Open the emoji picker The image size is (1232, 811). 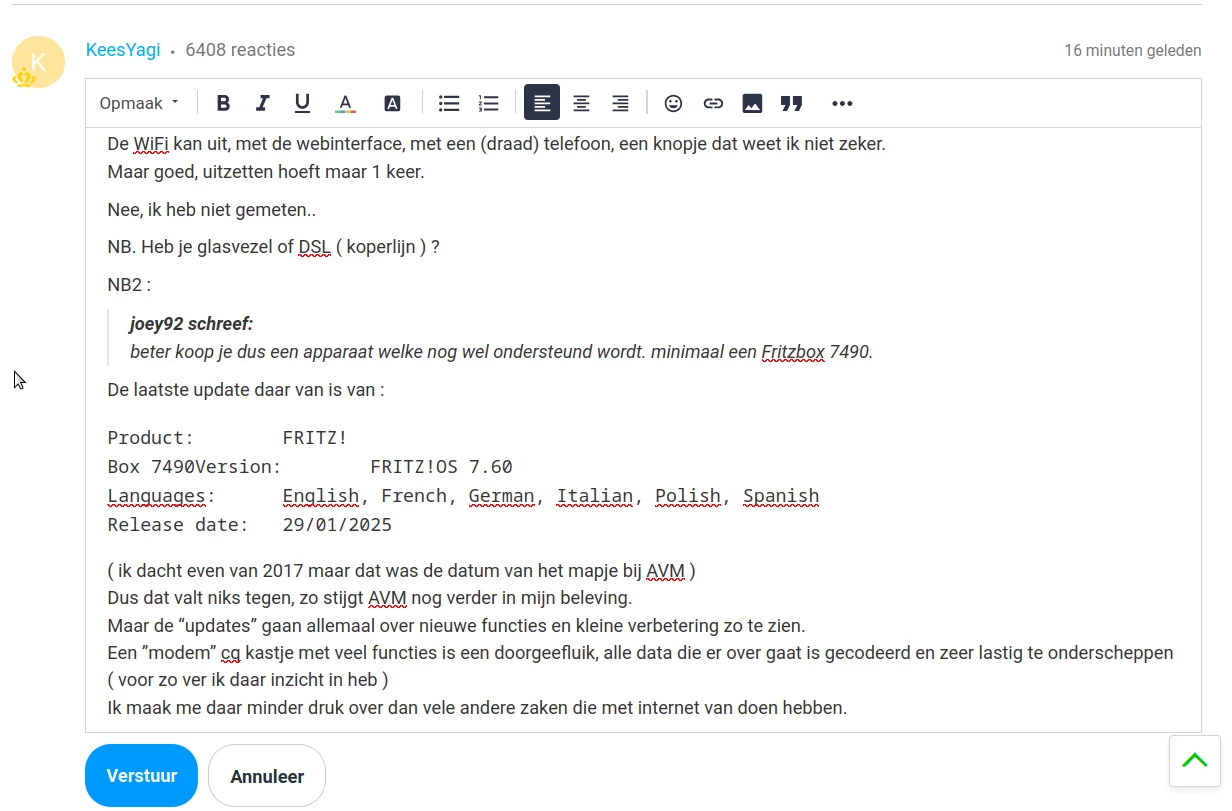(x=674, y=103)
